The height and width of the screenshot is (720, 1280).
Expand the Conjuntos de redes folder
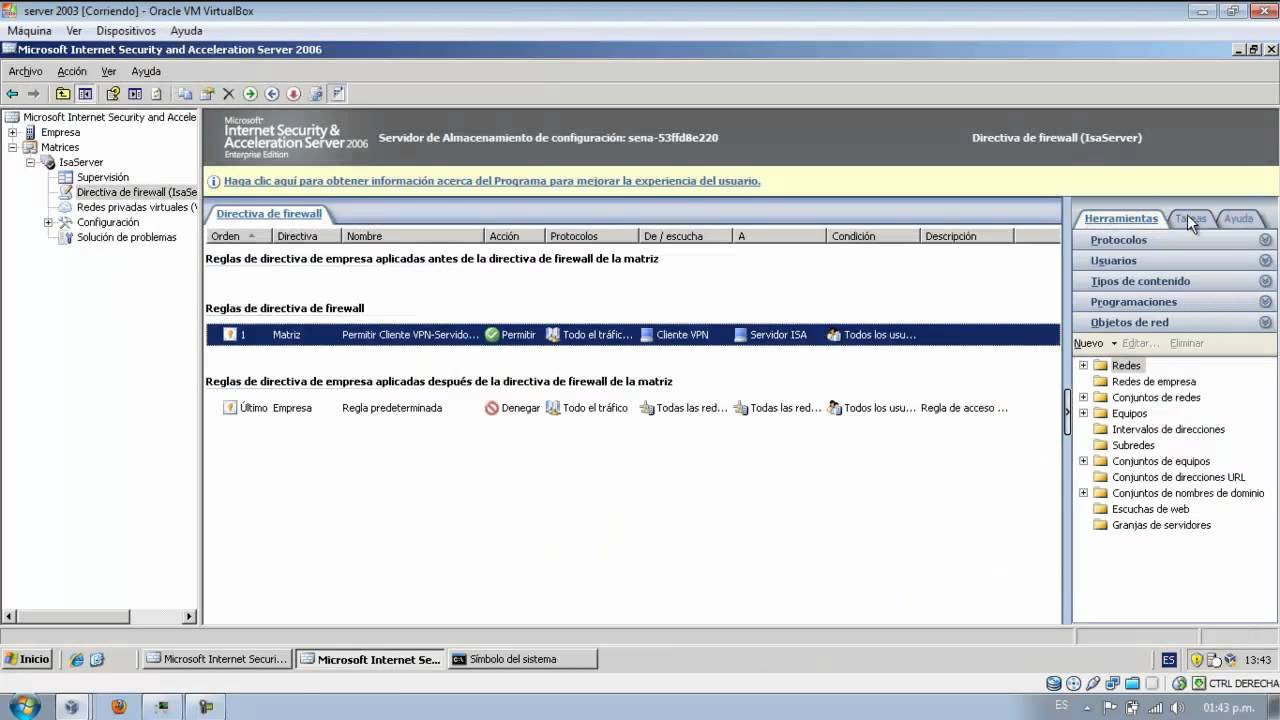[1083, 397]
